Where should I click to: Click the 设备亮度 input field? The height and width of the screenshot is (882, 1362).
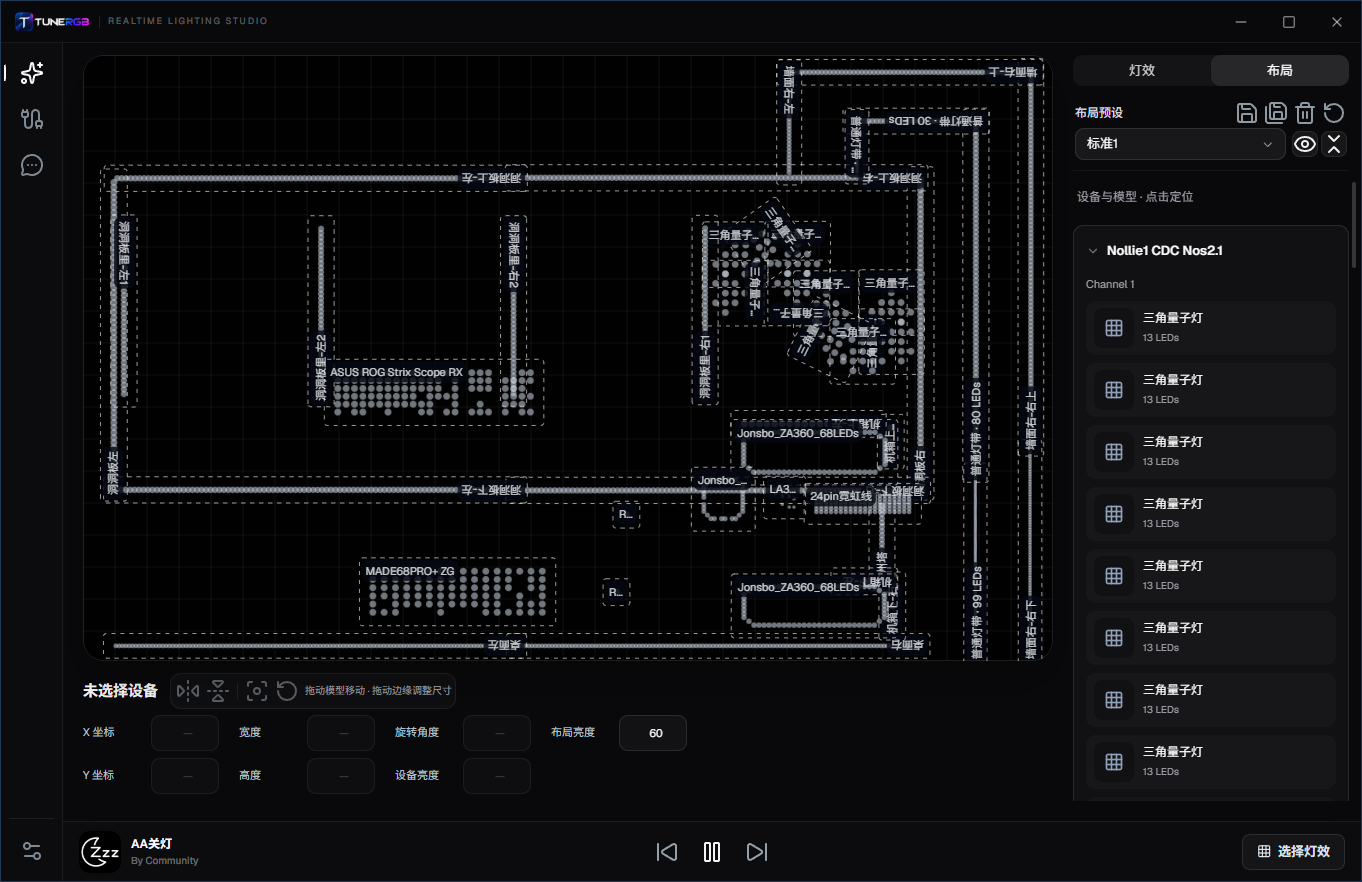497,776
